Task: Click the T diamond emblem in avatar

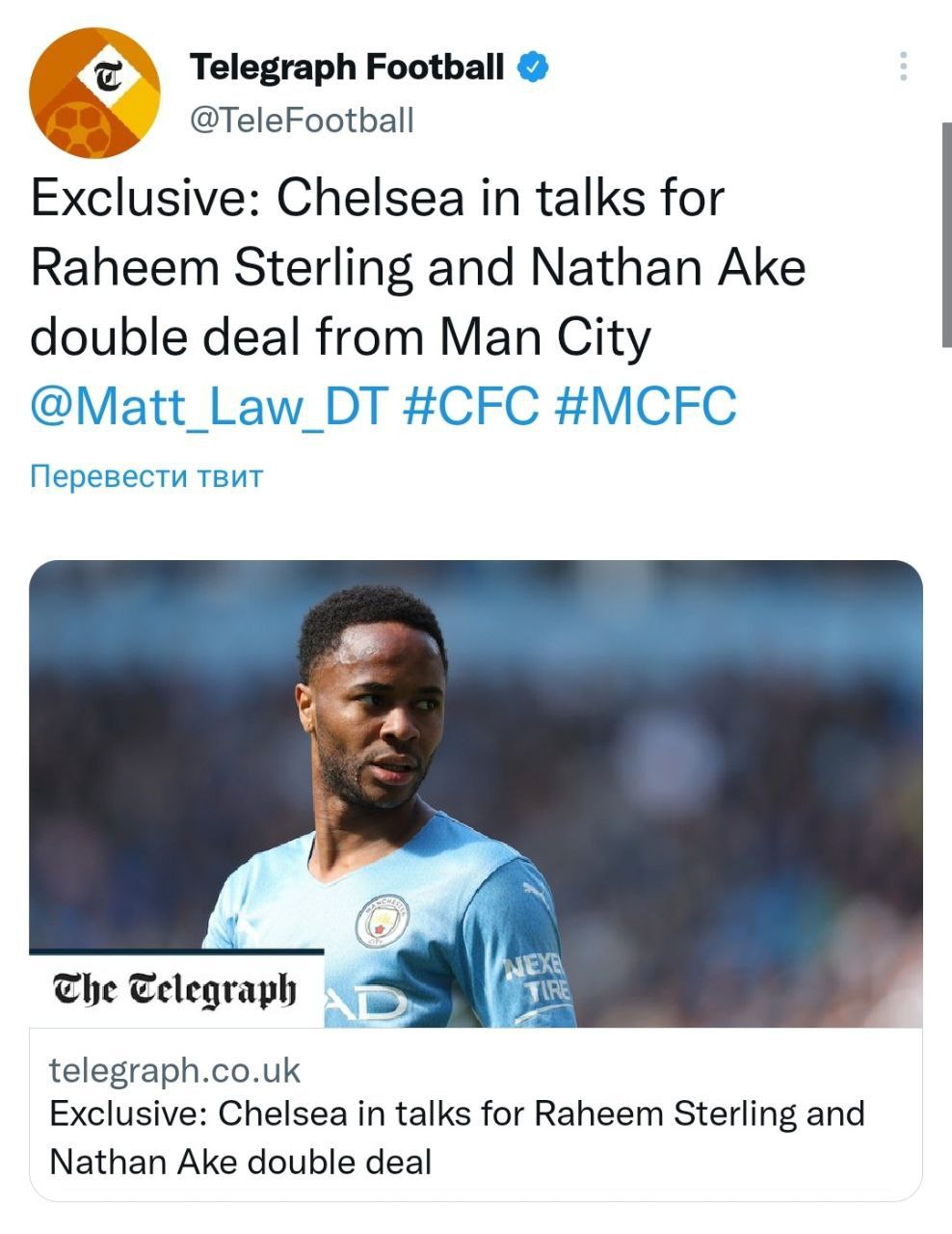Action: [x=111, y=74]
